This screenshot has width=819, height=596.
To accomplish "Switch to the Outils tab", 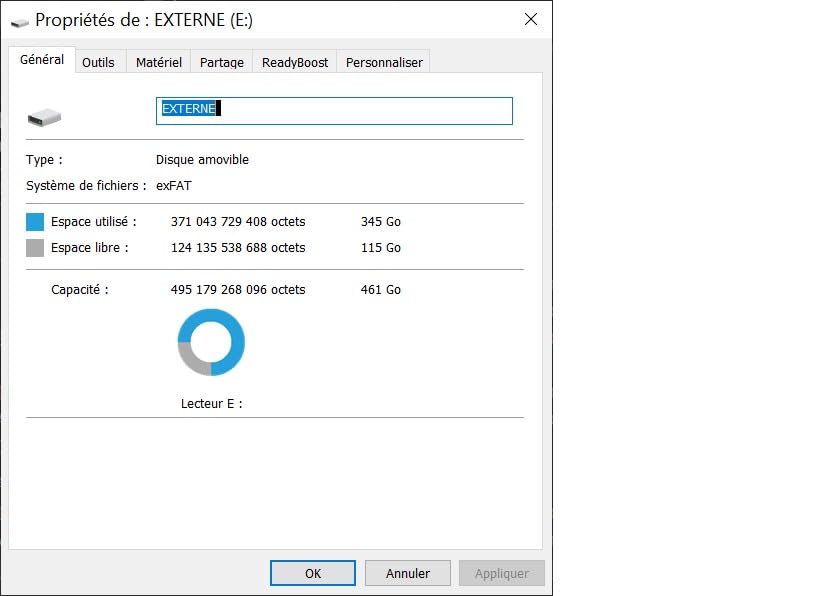I will (98, 62).
